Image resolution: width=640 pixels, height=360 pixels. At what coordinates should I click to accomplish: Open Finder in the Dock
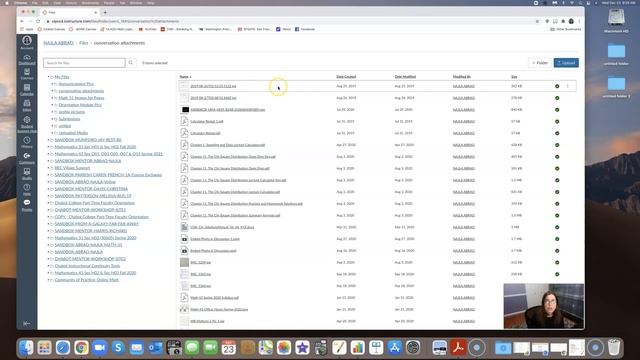26,347
